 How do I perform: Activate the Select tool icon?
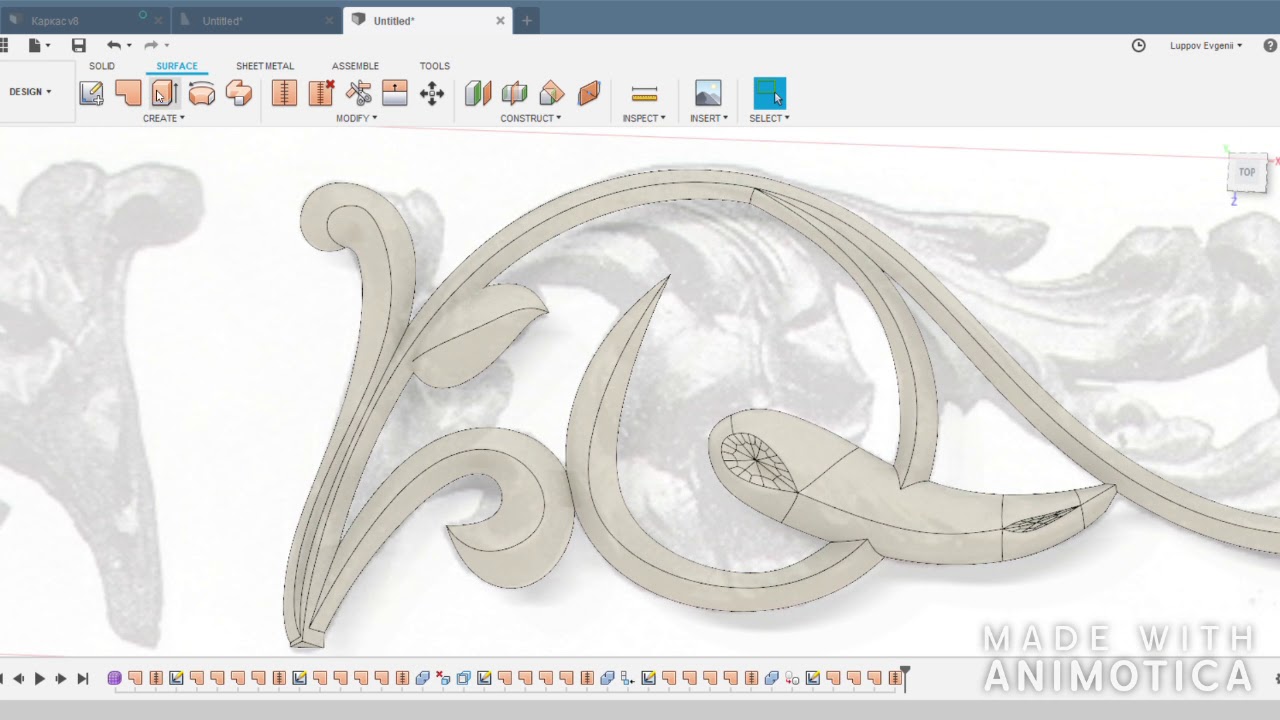click(x=769, y=93)
